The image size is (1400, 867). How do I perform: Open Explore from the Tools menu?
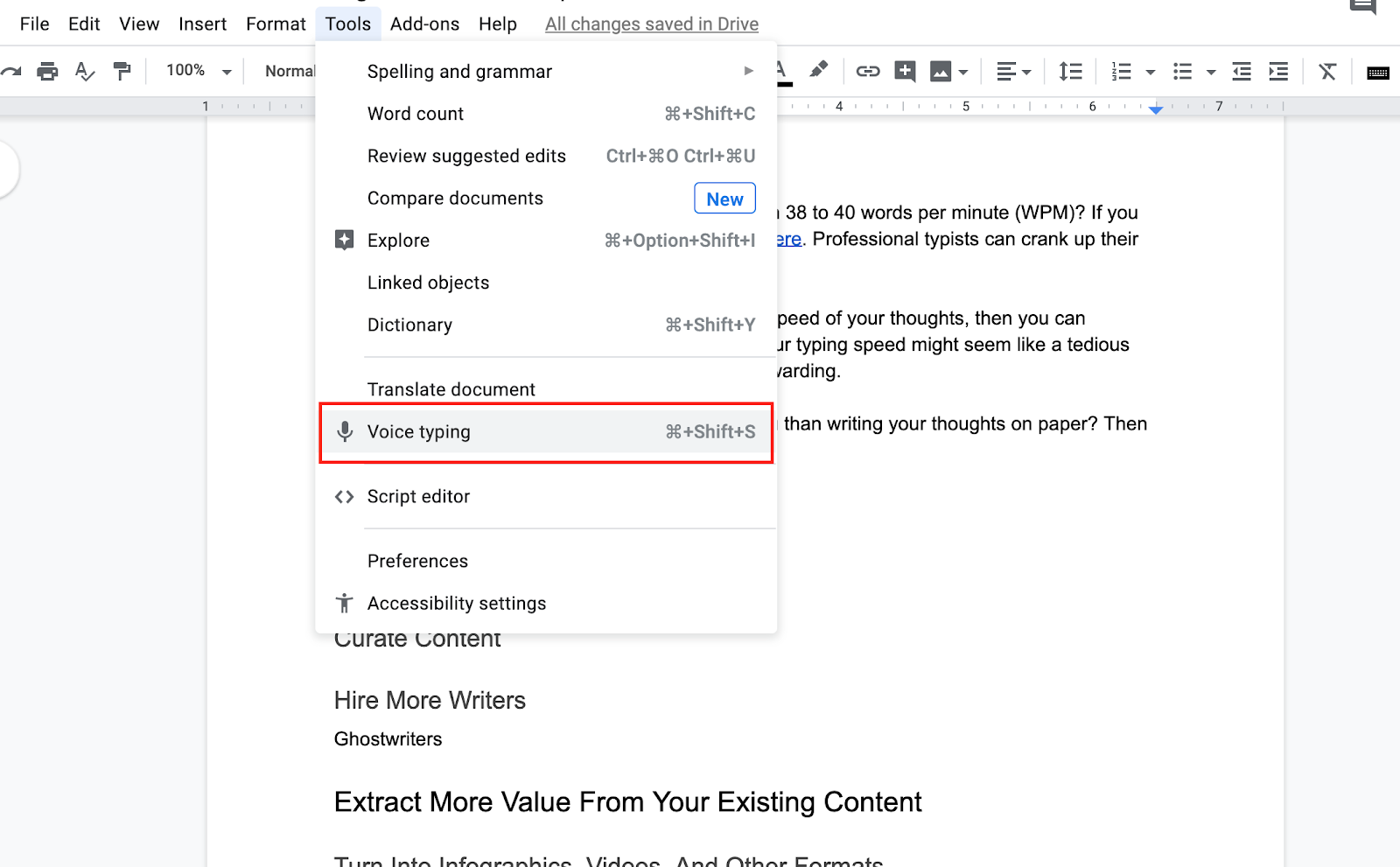coord(546,241)
